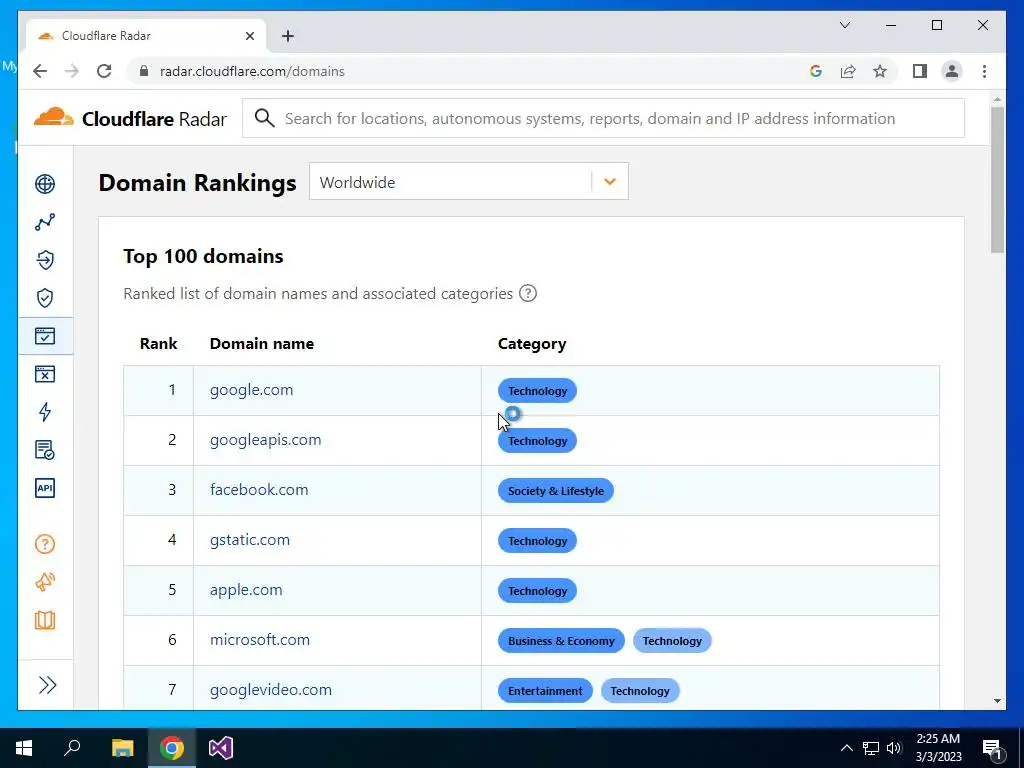The image size is (1024, 768).
Task: Click the orange dropdown arrow for location
Action: pos(610,182)
